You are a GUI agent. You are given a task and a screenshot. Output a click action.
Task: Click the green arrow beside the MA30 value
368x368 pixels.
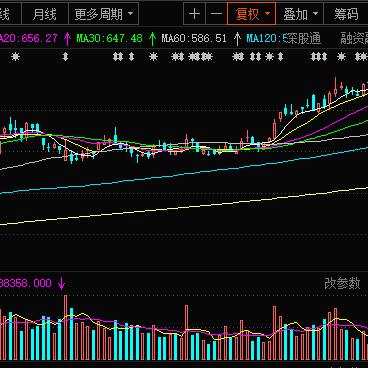(x=152, y=39)
